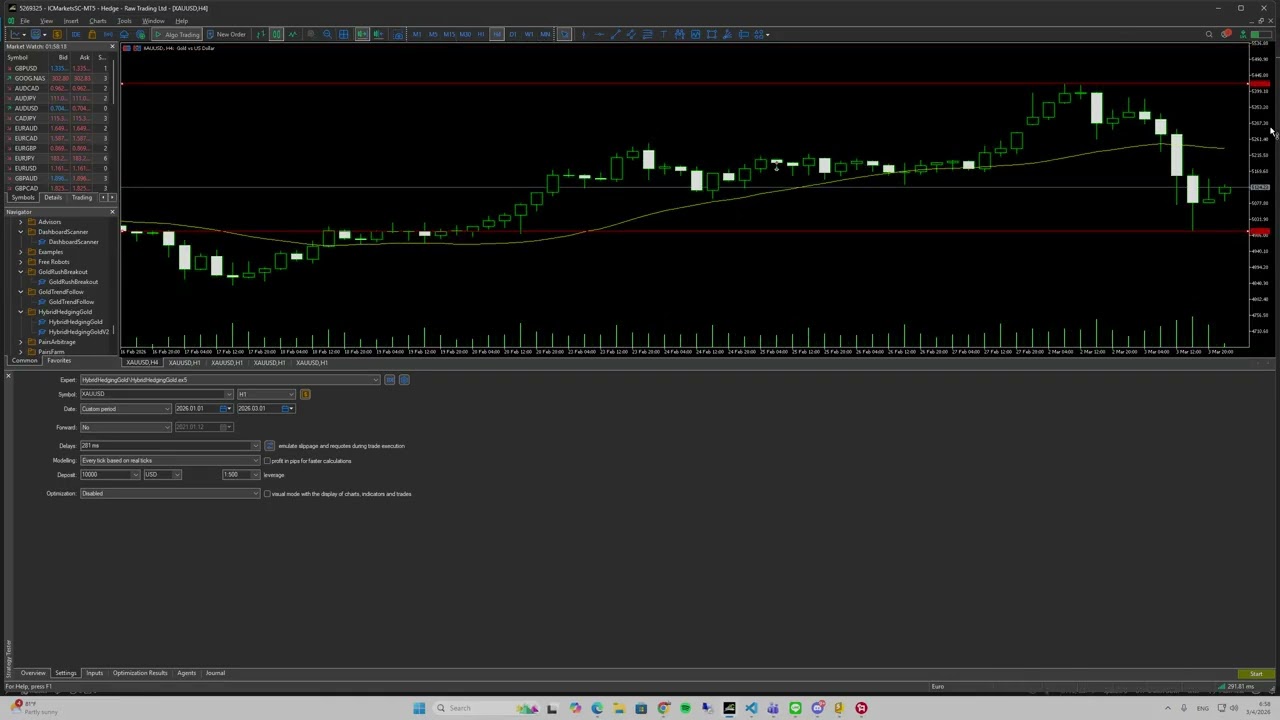The height and width of the screenshot is (720, 1280).
Task: Open the leverage 1:500 dropdown
Action: [x=241, y=475]
